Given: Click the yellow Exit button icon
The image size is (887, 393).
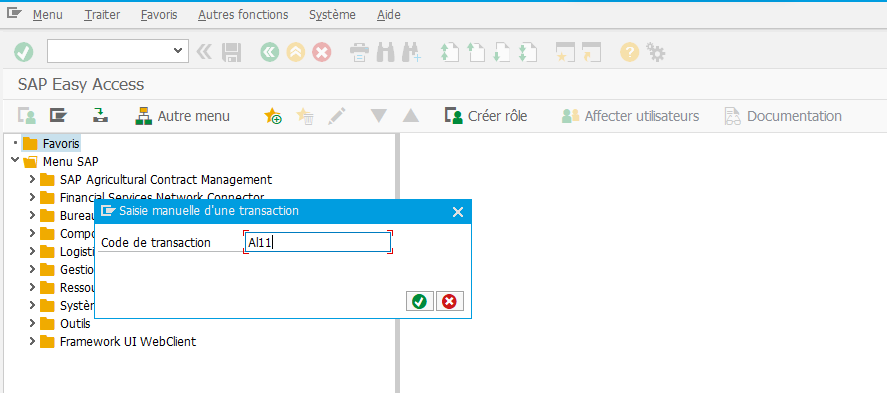Looking at the screenshot, I should coord(295,53).
